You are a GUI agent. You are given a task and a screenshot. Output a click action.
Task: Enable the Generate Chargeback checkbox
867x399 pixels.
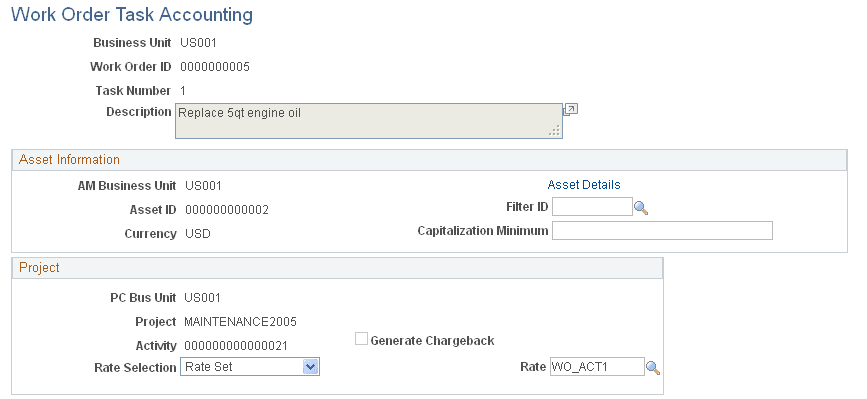coord(361,339)
